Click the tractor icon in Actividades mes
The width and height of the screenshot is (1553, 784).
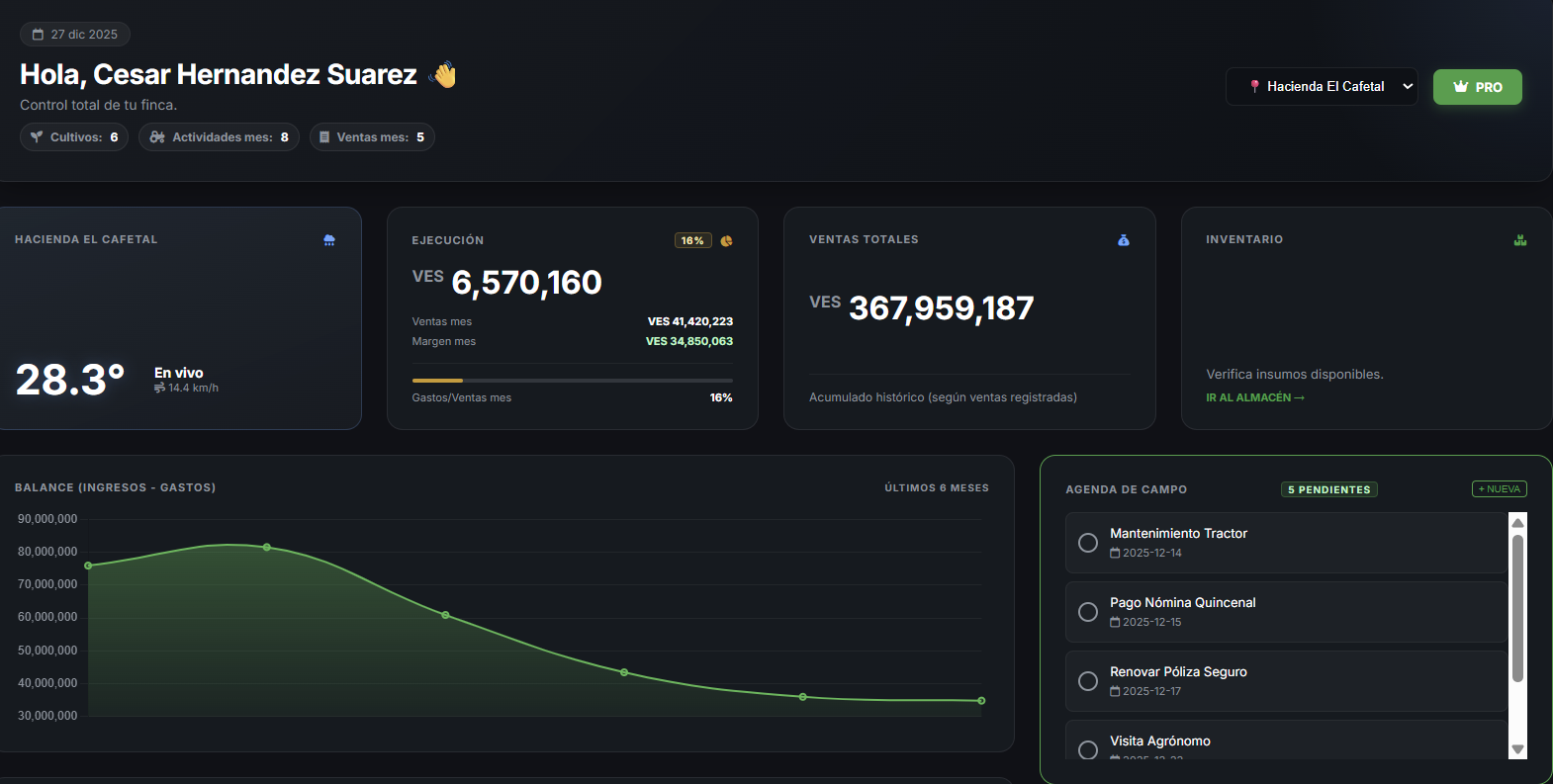tap(157, 137)
